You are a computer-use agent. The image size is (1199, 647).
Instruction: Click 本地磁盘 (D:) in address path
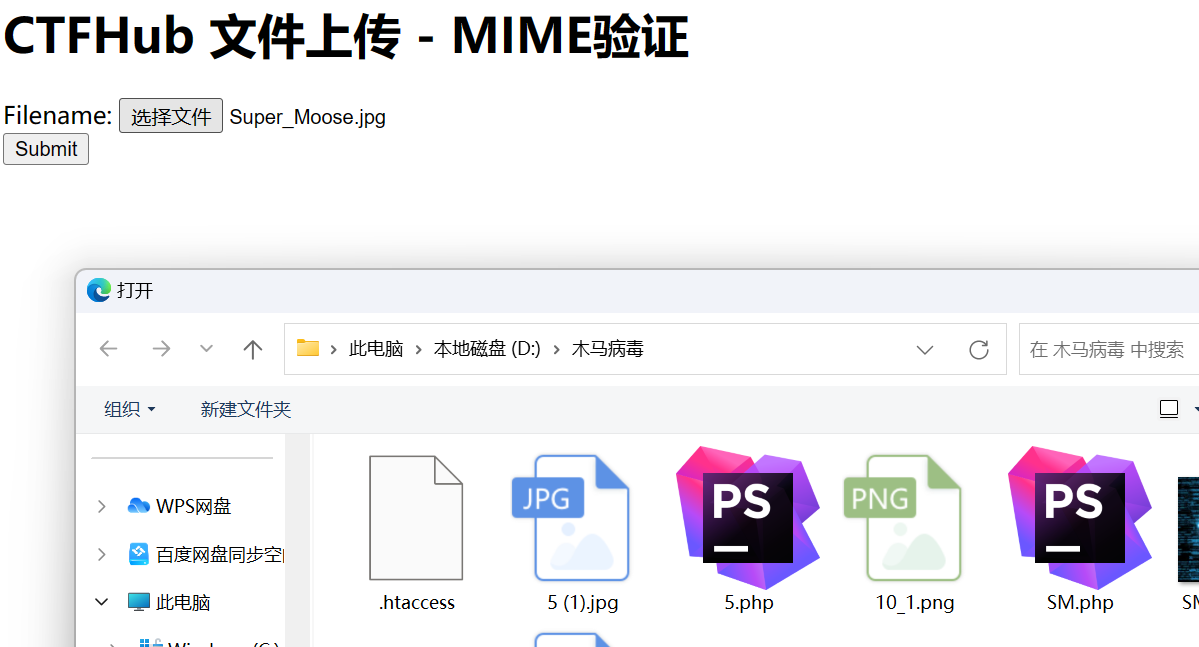pyautogui.click(x=487, y=349)
